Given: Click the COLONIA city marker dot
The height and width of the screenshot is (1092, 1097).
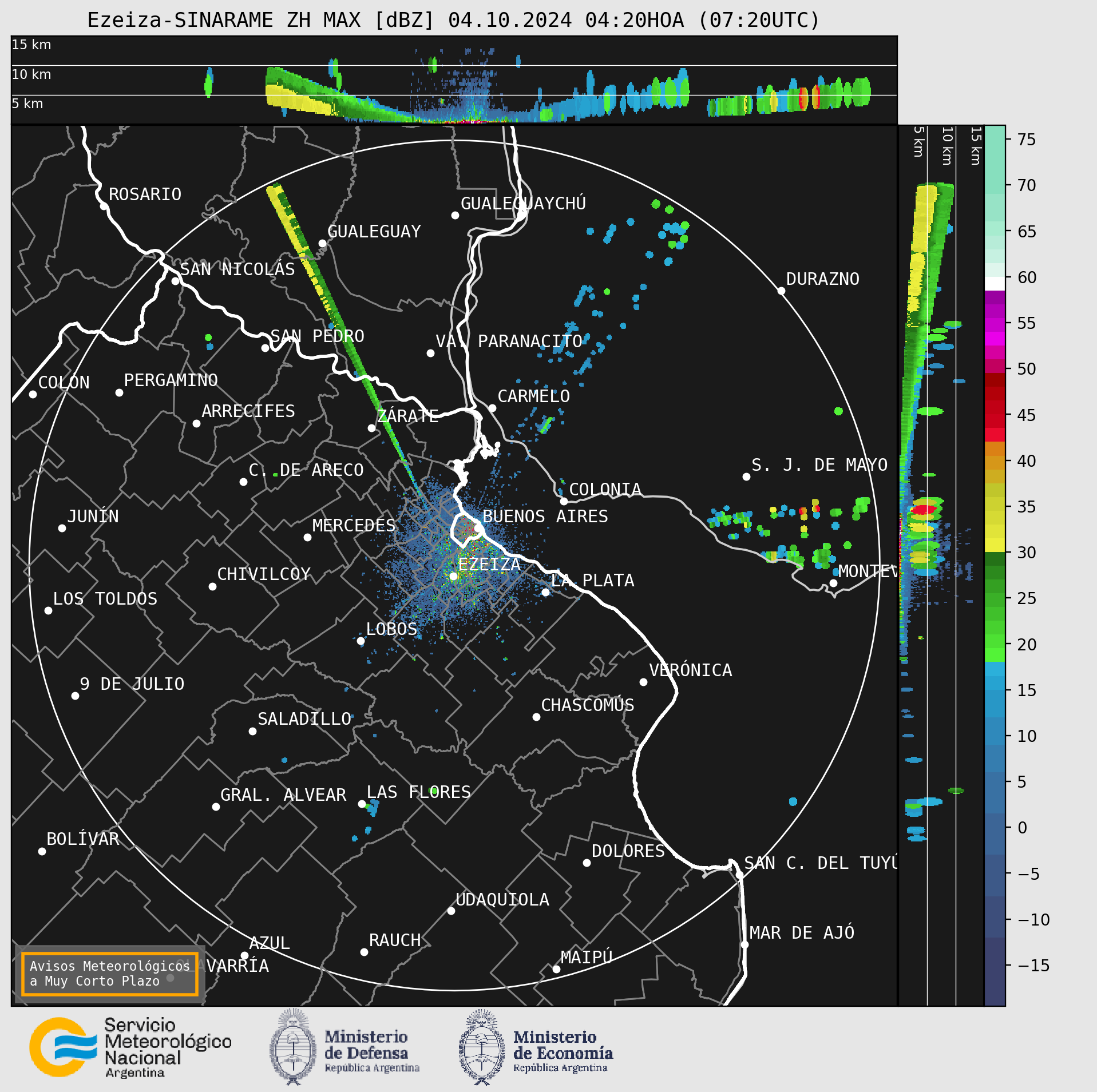Looking at the screenshot, I should [564, 501].
